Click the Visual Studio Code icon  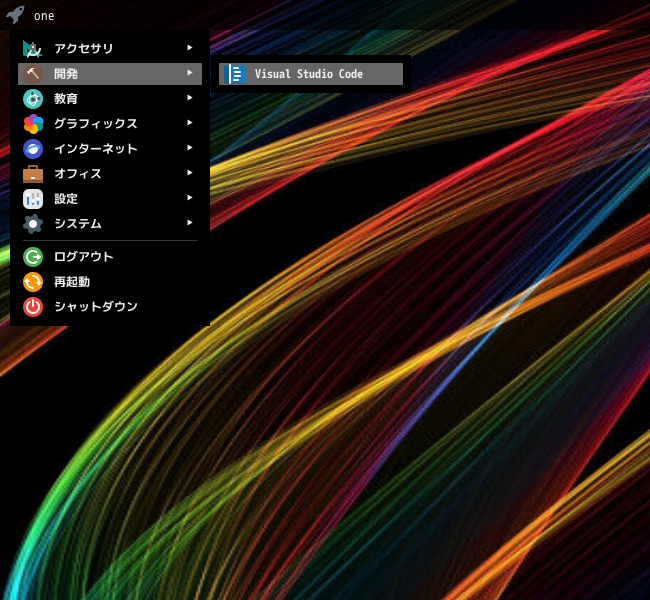[x=234, y=74]
